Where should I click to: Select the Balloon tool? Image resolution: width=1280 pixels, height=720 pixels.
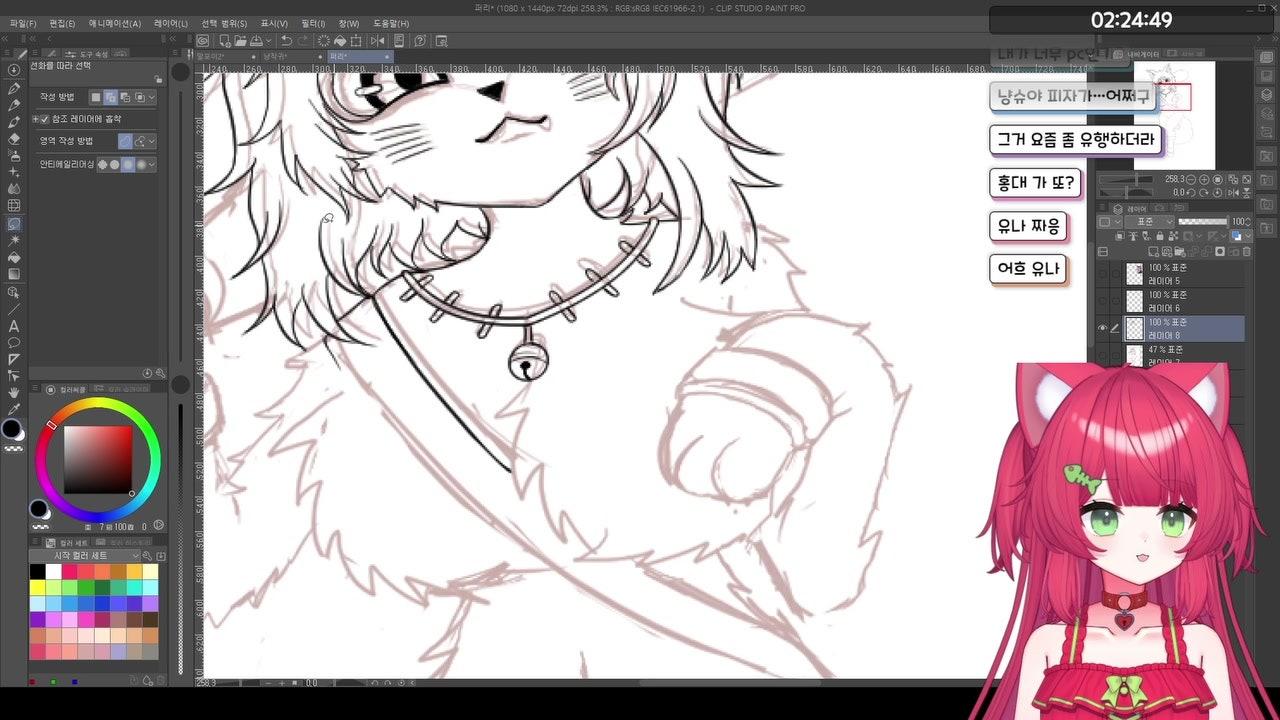tap(14, 342)
